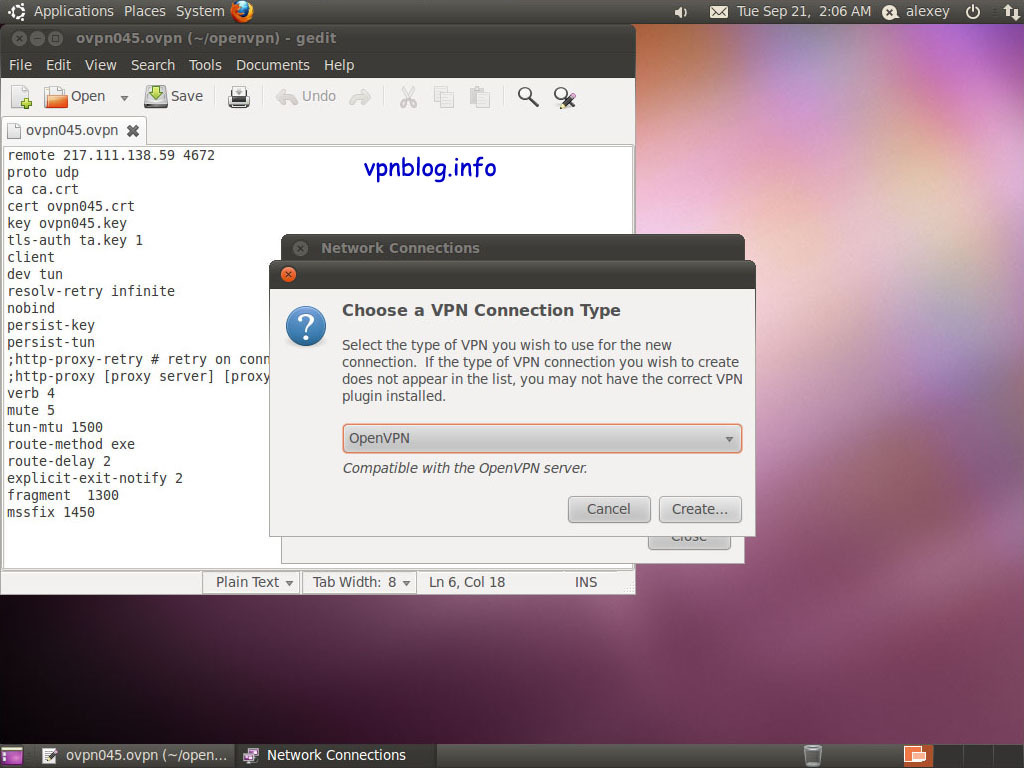Open a file with the gedit Open icon
This screenshot has height=768, width=1024.
pos(74,97)
